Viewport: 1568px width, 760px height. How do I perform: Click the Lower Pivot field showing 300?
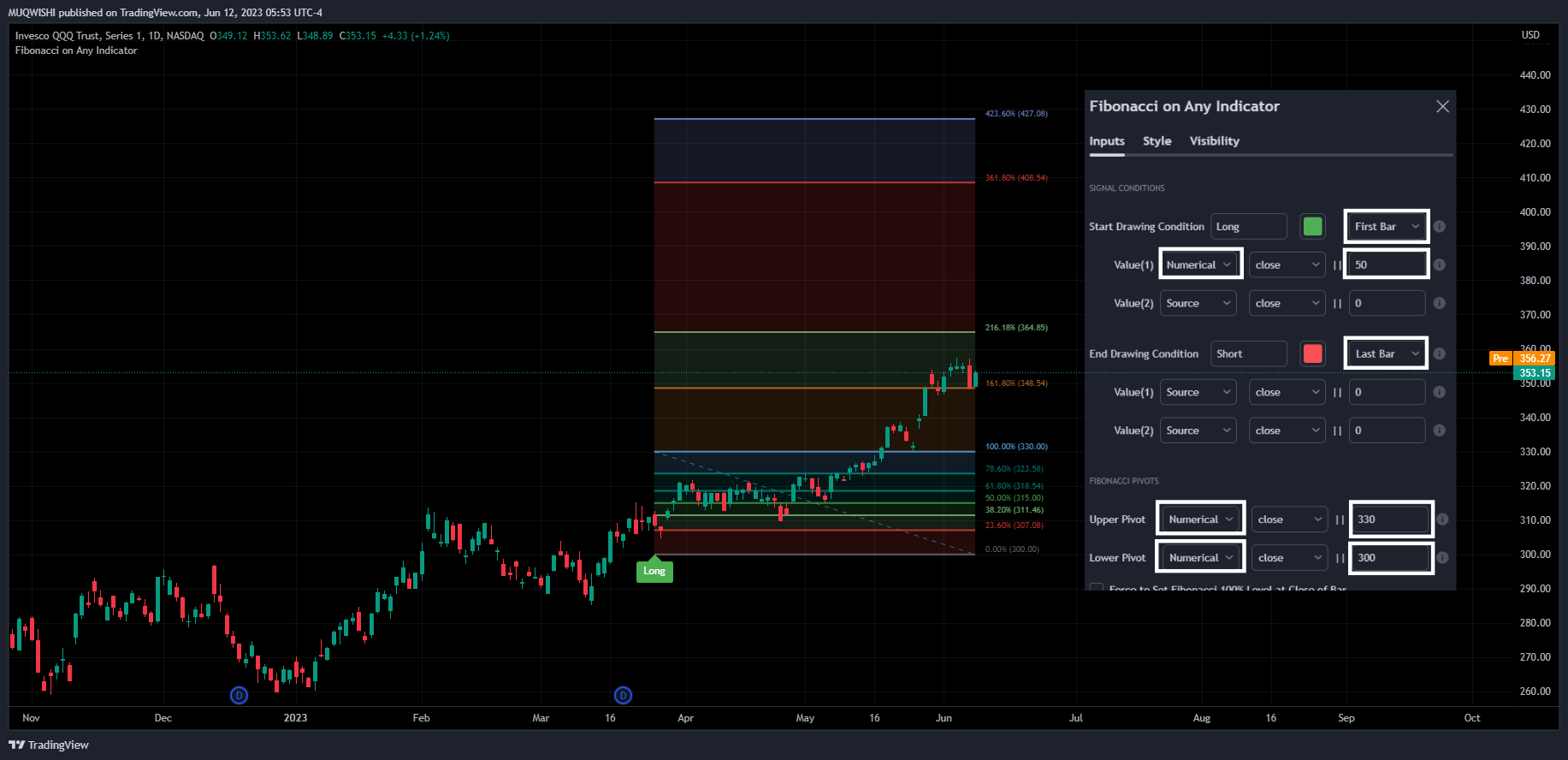coord(1390,558)
